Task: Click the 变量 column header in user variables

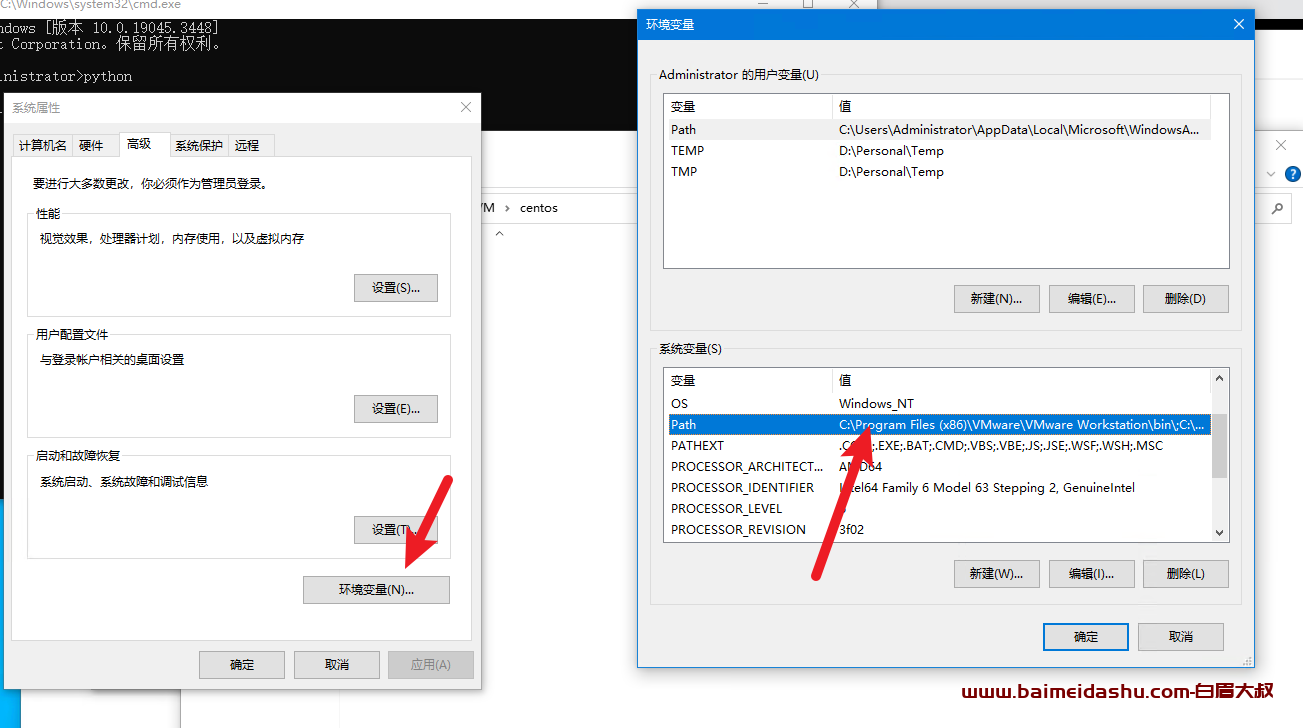Action: coord(749,107)
